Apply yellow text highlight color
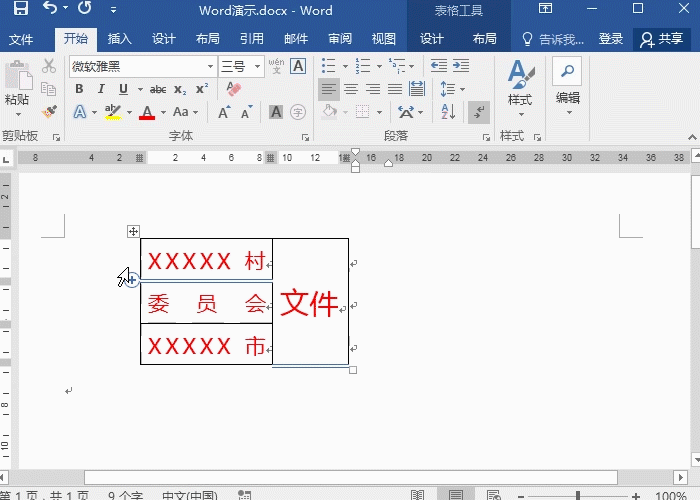 (113, 112)
